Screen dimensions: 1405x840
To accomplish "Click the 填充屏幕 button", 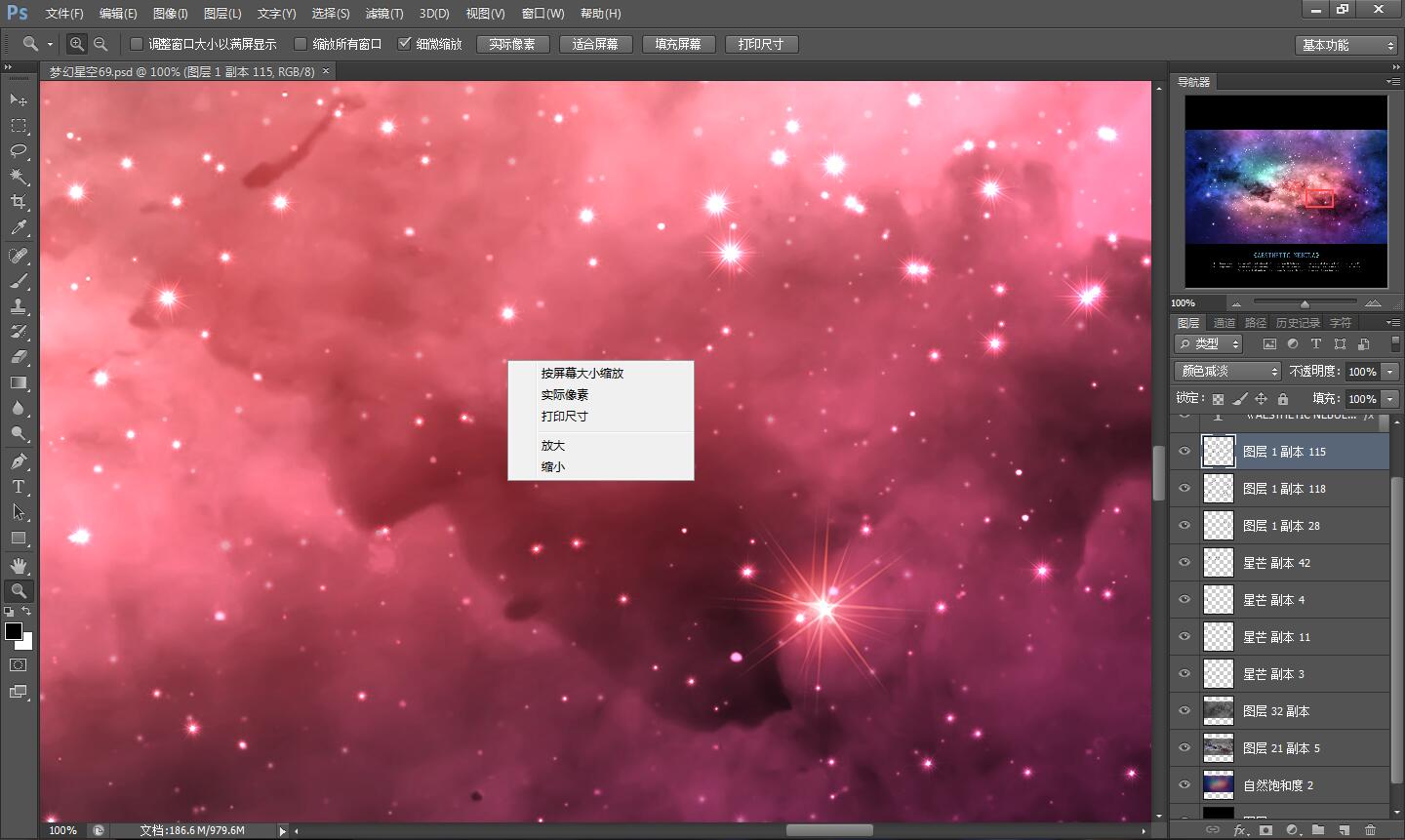I will click(678, 45).
